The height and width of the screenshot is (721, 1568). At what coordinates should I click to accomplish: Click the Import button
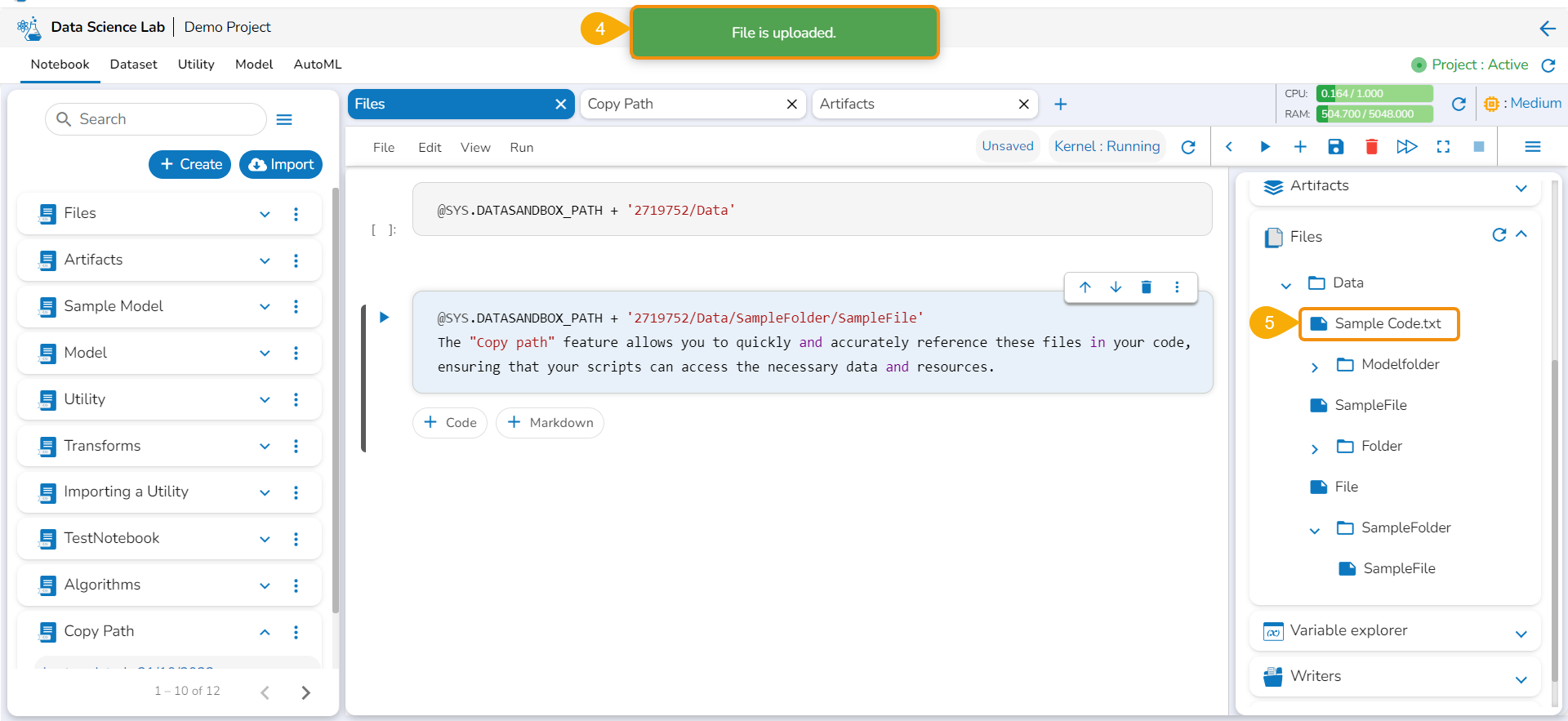coord(281,164)
